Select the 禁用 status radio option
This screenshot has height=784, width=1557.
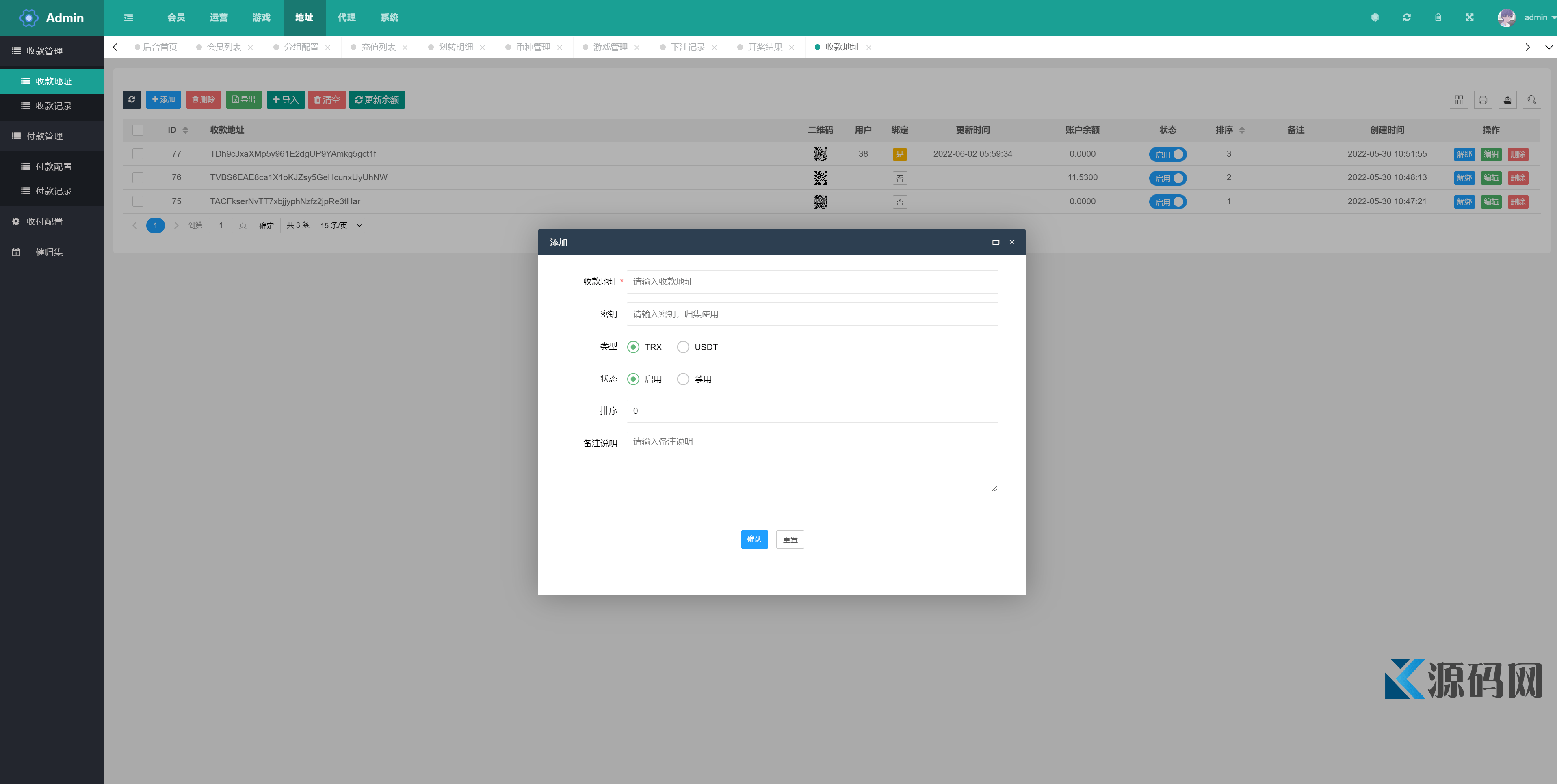coord(683,379)
